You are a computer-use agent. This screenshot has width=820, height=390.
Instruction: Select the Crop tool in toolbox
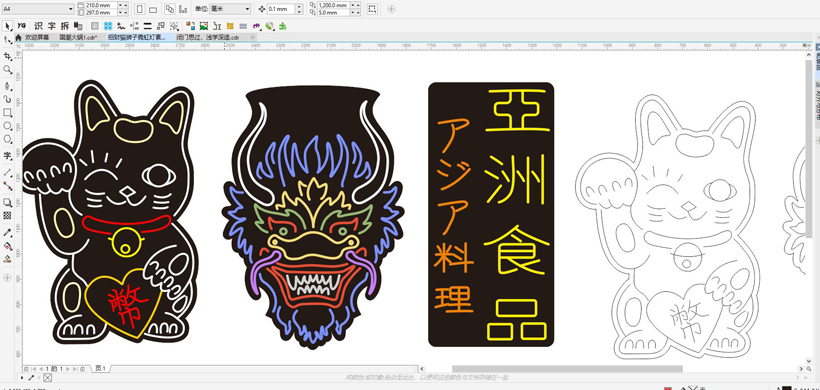tap(7, 56)
